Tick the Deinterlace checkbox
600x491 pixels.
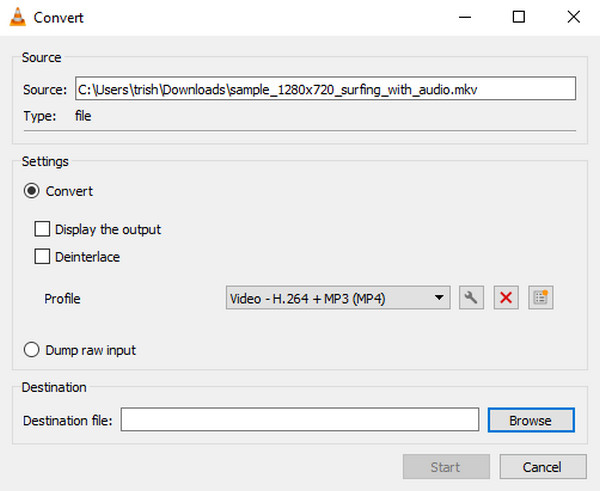[x=42, y=256]
